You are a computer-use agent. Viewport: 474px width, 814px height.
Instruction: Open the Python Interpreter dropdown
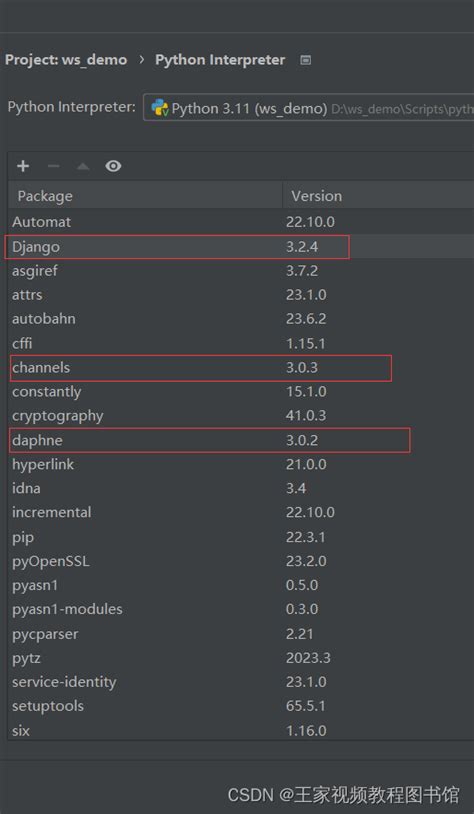point(308,108)
